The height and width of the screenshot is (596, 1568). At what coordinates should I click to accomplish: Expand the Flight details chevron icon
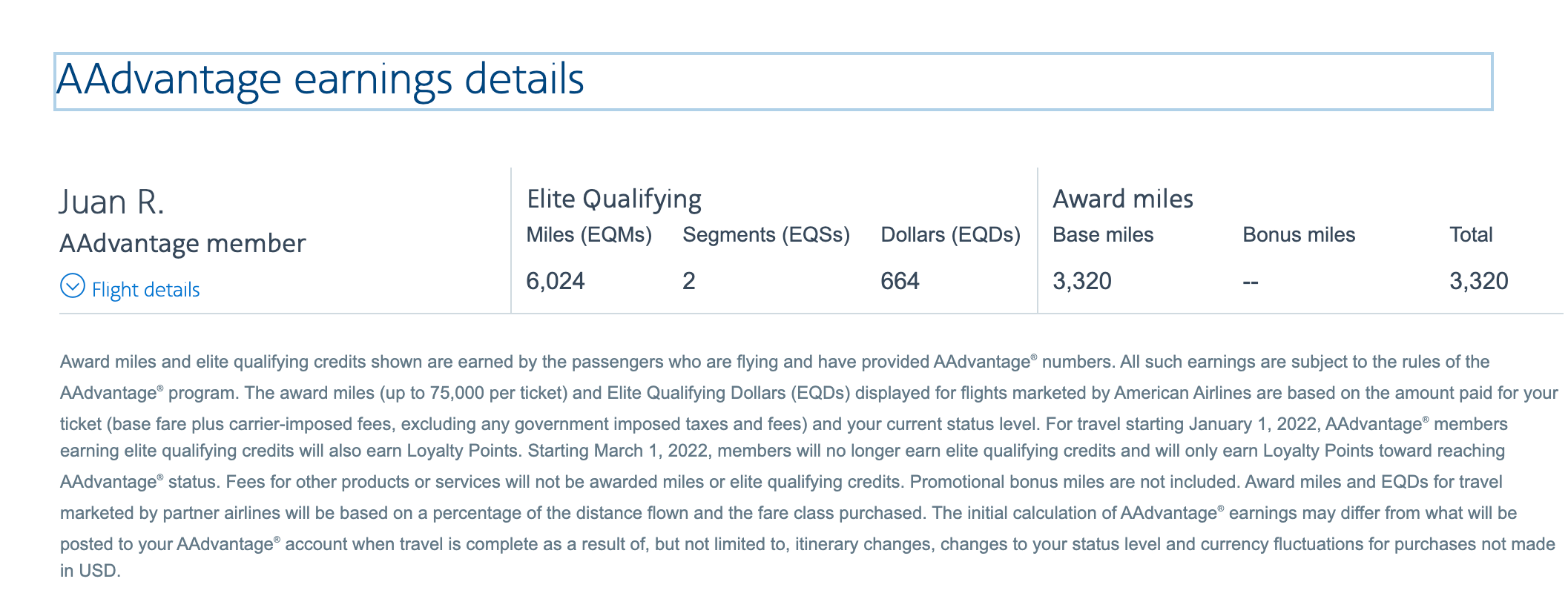pos(72,286)
